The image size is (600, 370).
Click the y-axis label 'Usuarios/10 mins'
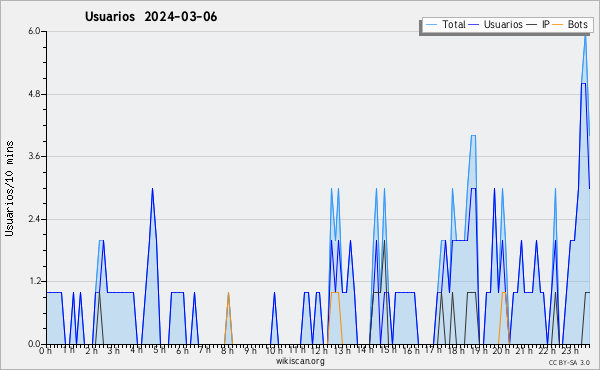[x=9, y=189]
